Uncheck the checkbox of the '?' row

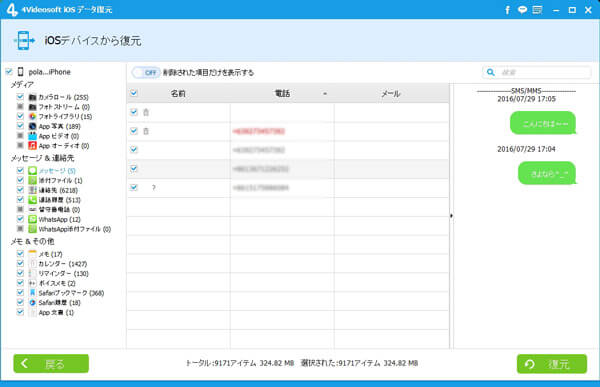134,187
